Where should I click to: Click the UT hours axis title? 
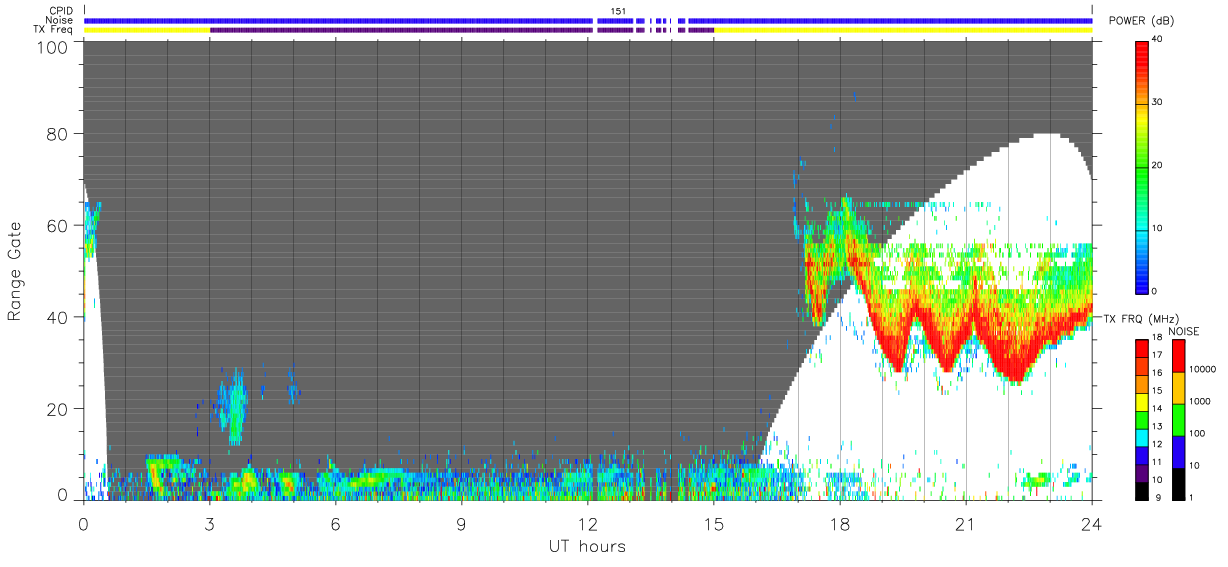pyautogui.click(x=587, y=546)
